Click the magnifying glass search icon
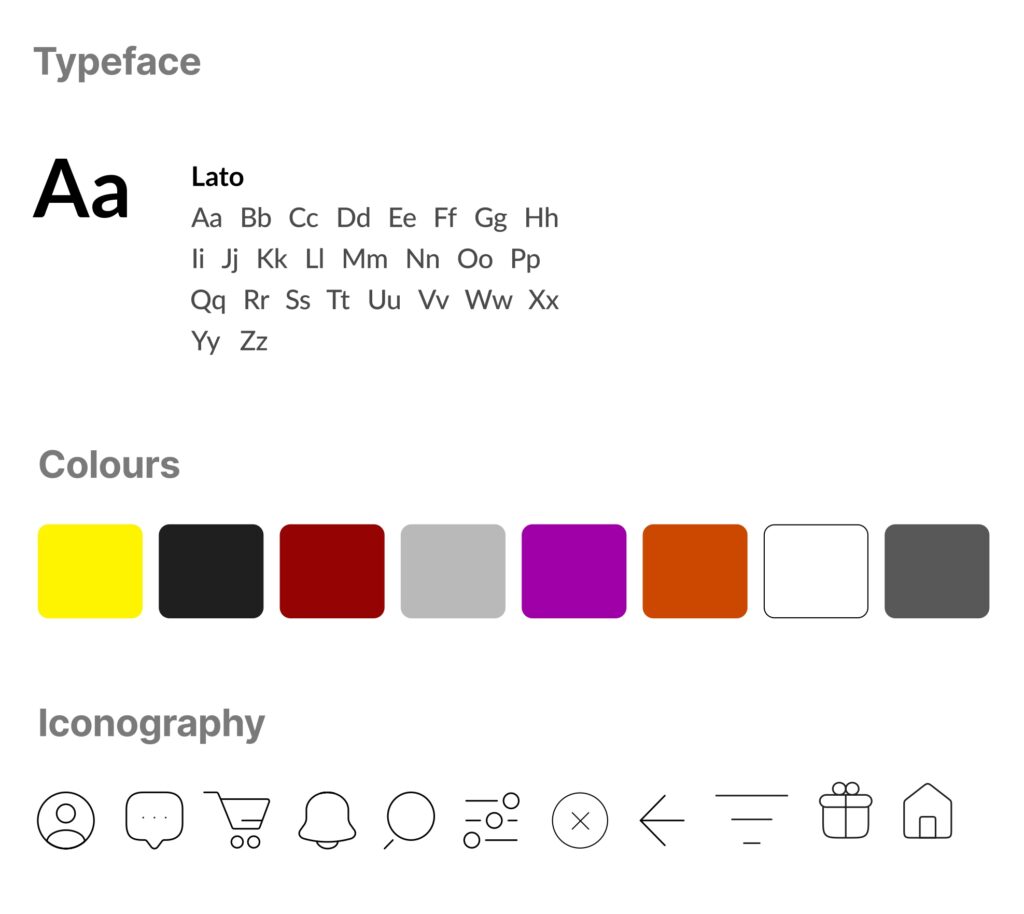This screenshot has width=1024, height=914. coord(410,819)
